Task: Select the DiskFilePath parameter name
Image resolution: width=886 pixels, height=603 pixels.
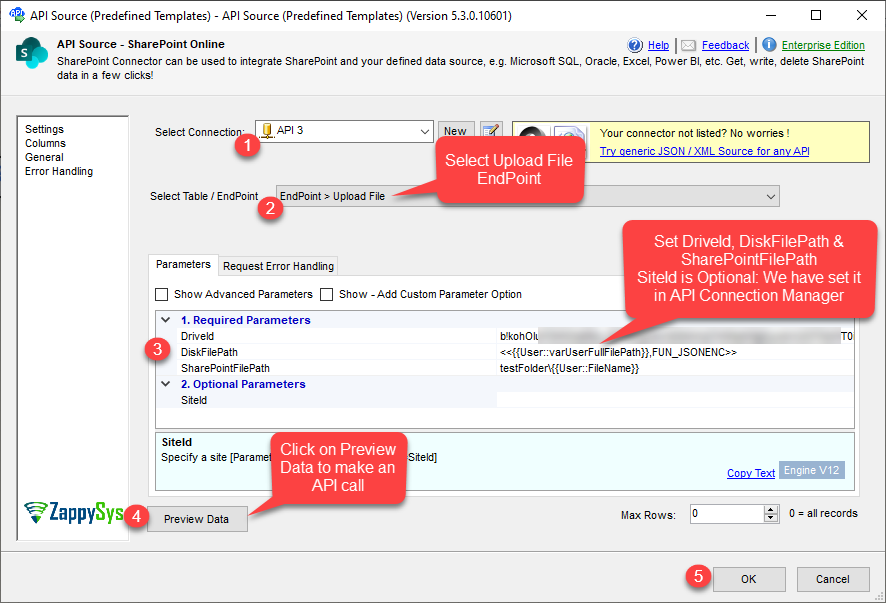Action: pos(209,352)
